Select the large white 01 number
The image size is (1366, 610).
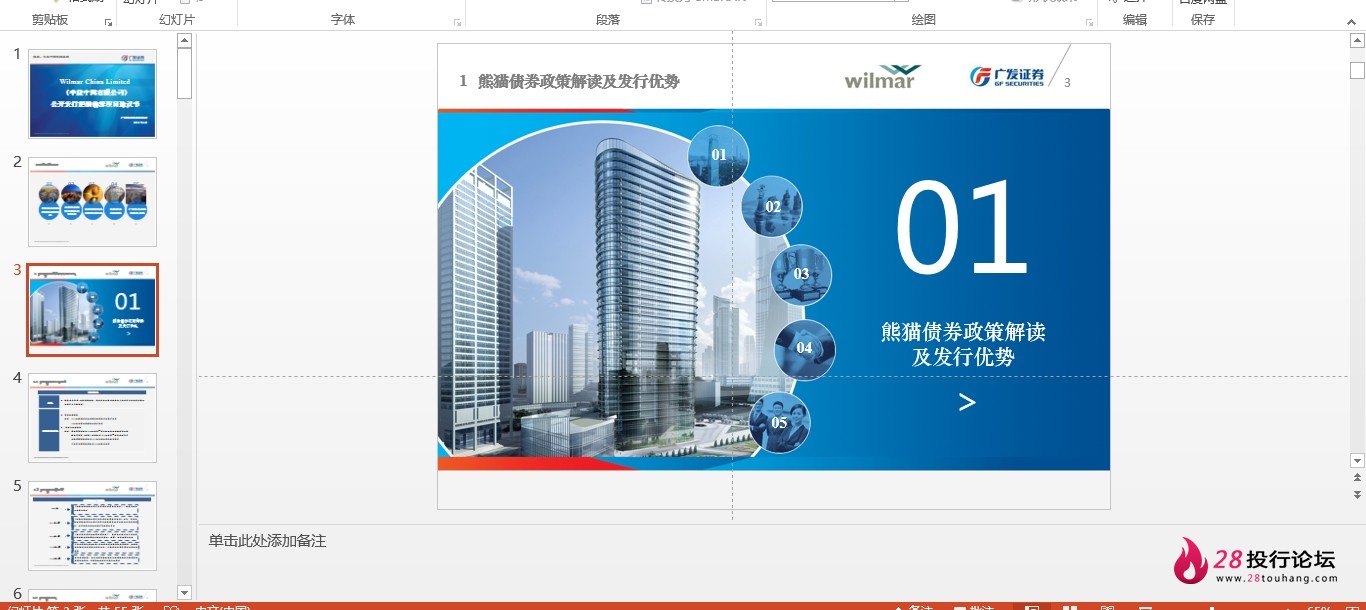[961, 227]
